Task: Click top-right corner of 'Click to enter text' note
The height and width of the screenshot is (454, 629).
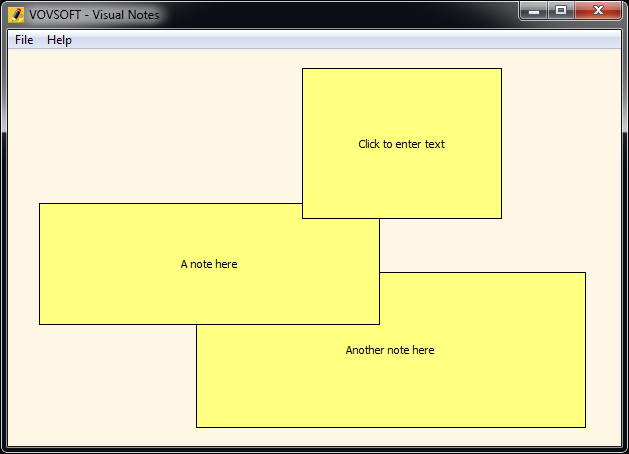Action: click(500, 70)
